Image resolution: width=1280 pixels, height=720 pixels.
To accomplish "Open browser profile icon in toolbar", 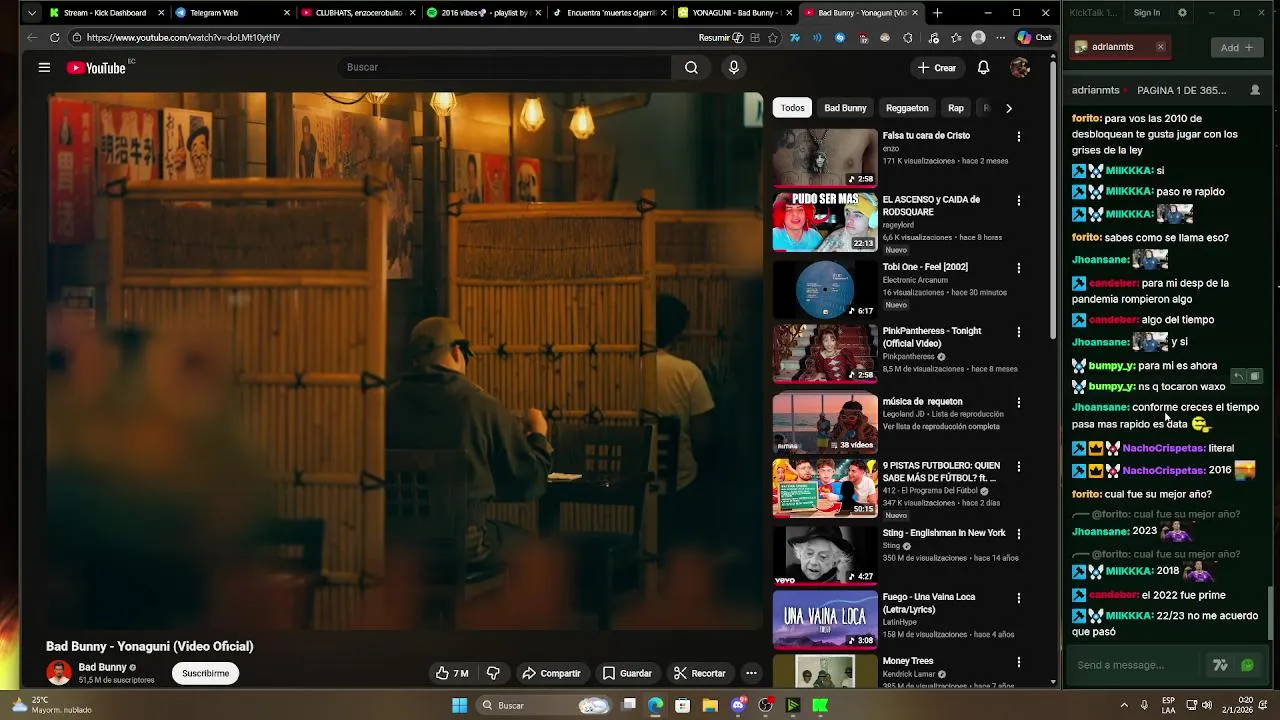I will [978, 37].
